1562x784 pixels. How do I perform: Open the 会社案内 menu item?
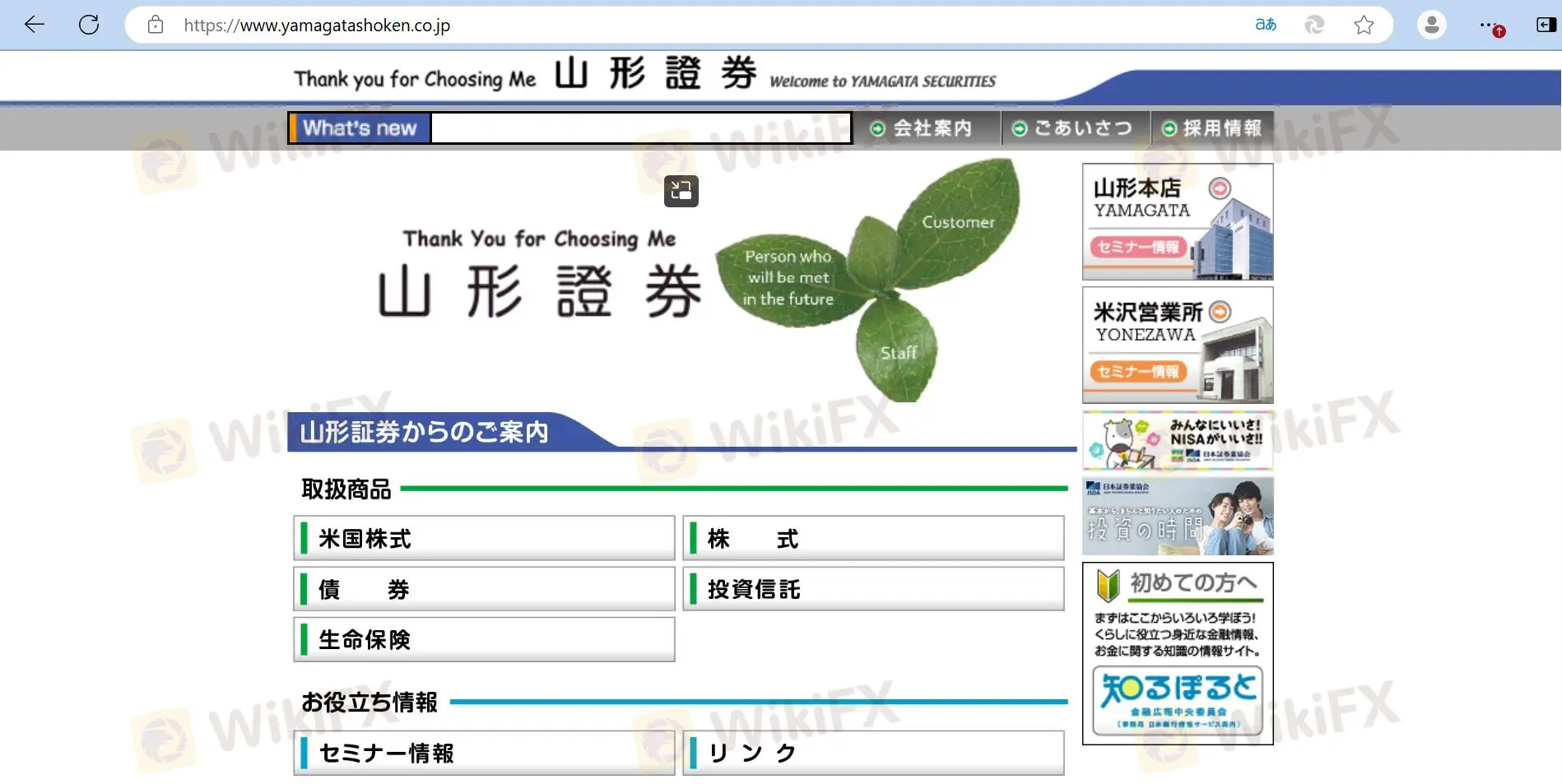pyautogui.click(x=926, y=128)
